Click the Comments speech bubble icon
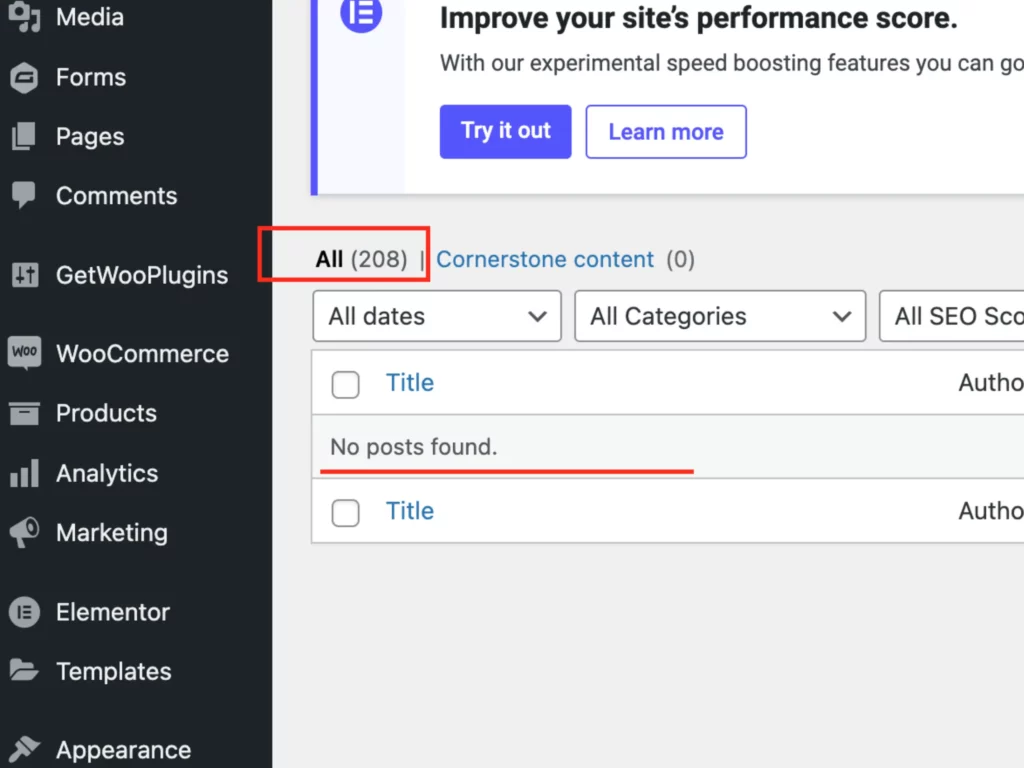Screen dimensions: 1024x768 point(24,195)
